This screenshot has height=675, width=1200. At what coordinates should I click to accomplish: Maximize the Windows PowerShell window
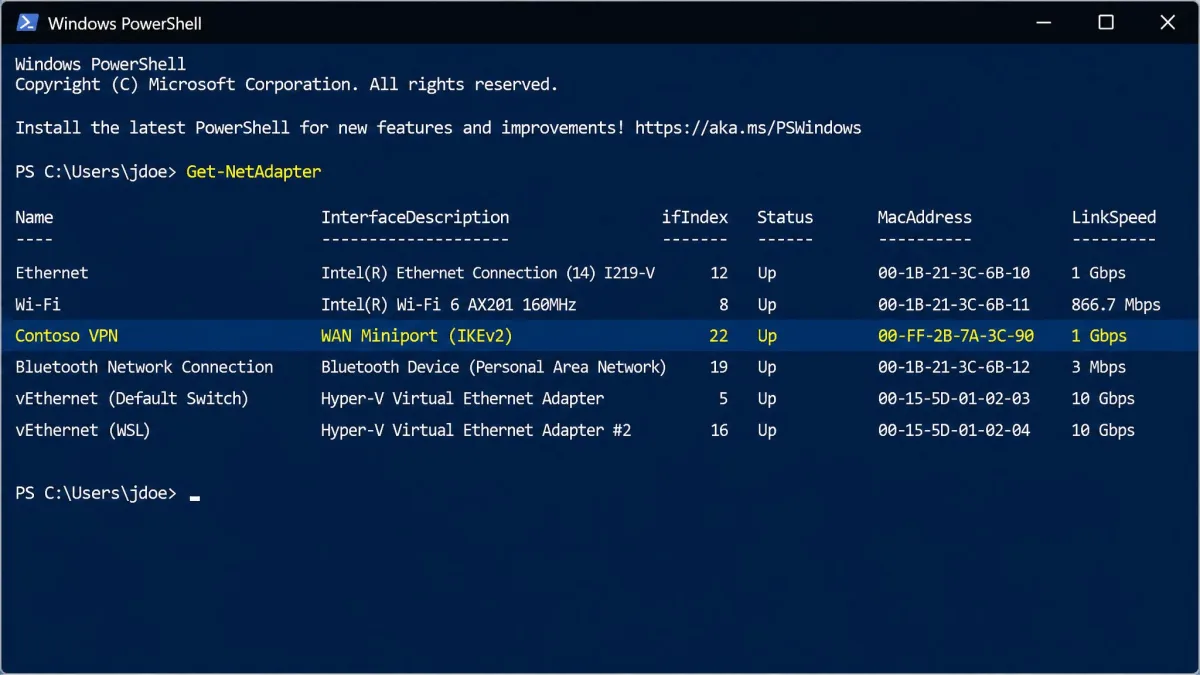click(1106, 22)
